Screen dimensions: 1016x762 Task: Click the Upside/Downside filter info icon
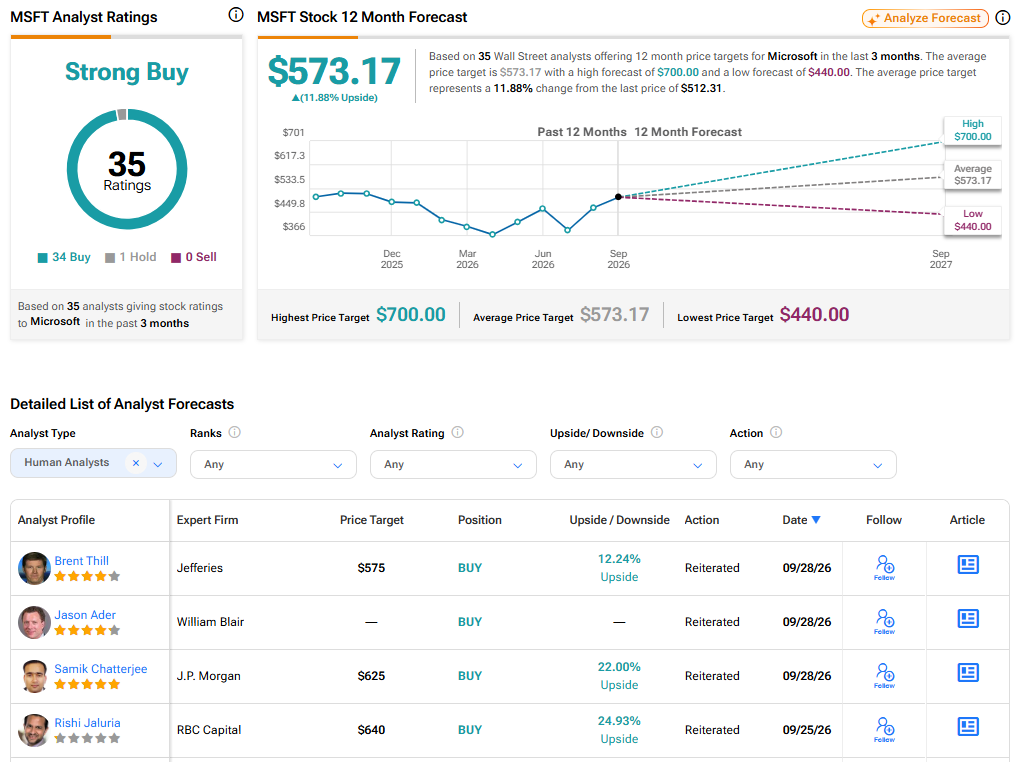pos(656,432)
